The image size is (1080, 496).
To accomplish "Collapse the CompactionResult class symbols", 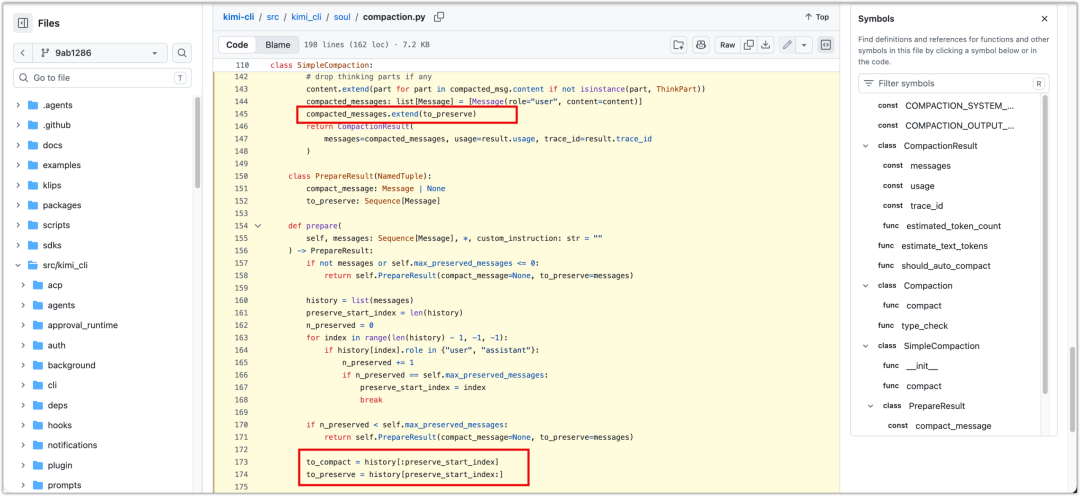I will [866, 146].
